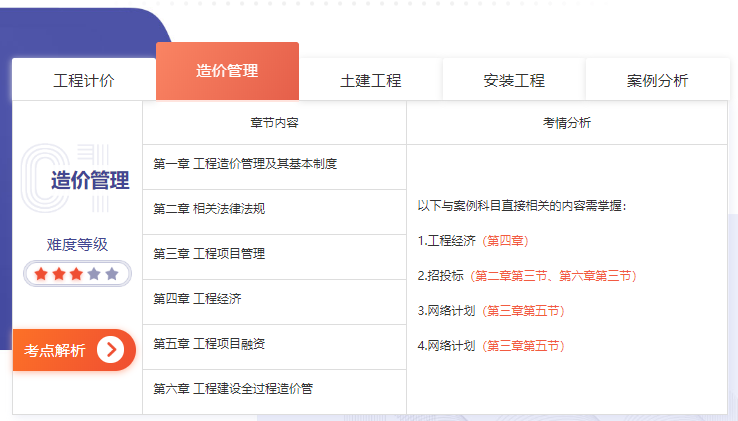The image size is (738, 421).
Task: Click the 章节内容 column header
Action: 274,123
